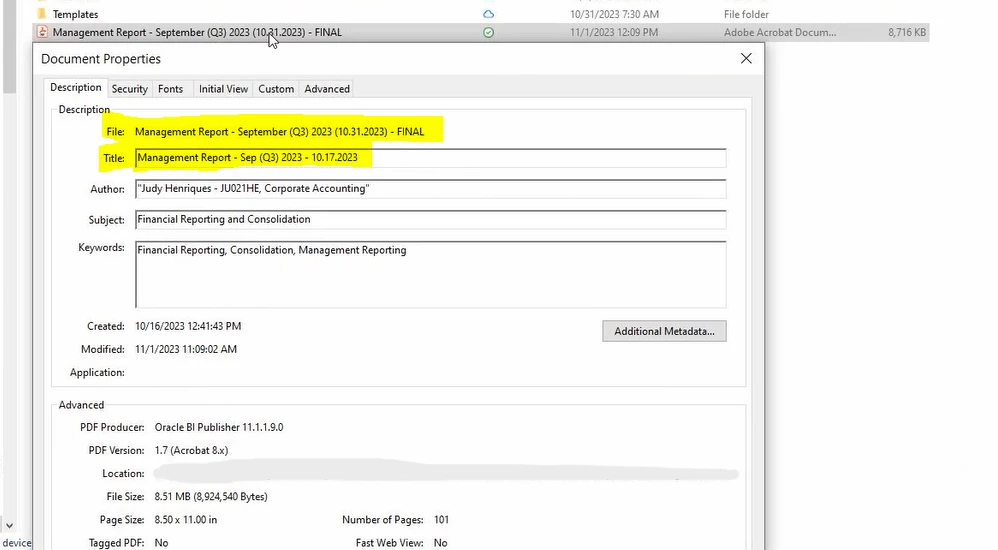The image size is (998, 550).
Task: Click the File Size 8.51 MB value
Action: 211,497
